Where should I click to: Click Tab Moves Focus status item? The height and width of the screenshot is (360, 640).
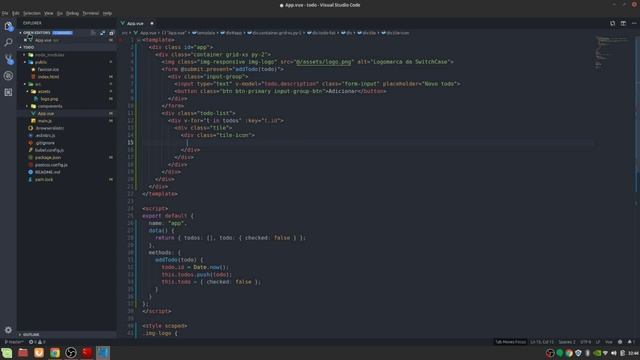click(510, 342)
